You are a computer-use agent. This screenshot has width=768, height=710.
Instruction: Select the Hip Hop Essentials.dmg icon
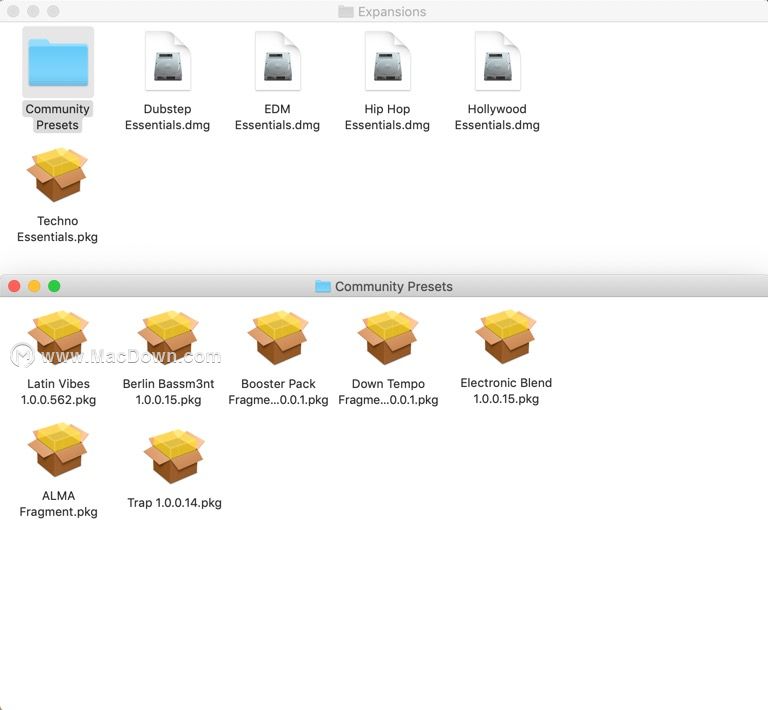(x=387, y=61)
